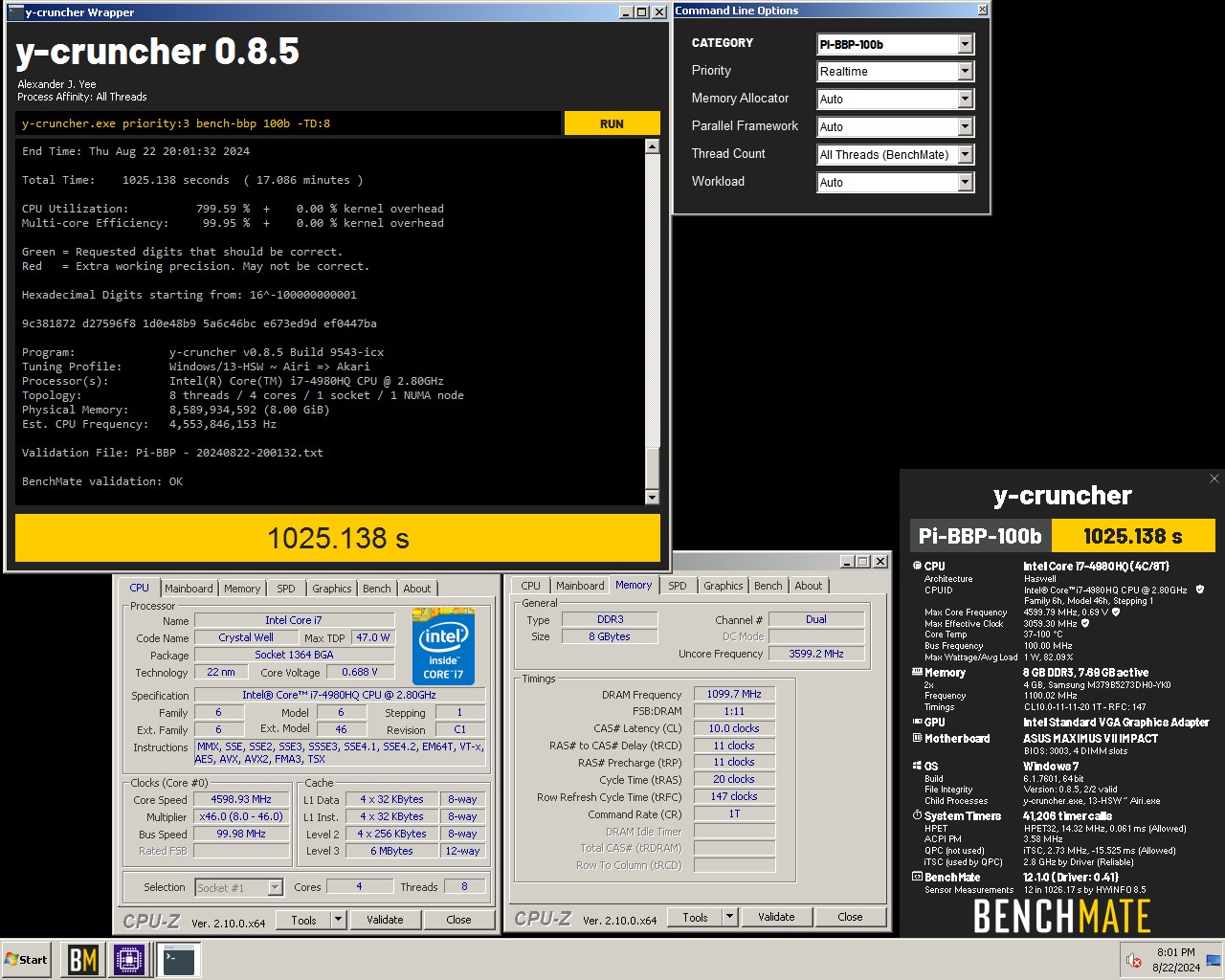Click the Intel Core i7 logo in CPU-Z
The image size is (1225, 980).
[x=443, y=646]
